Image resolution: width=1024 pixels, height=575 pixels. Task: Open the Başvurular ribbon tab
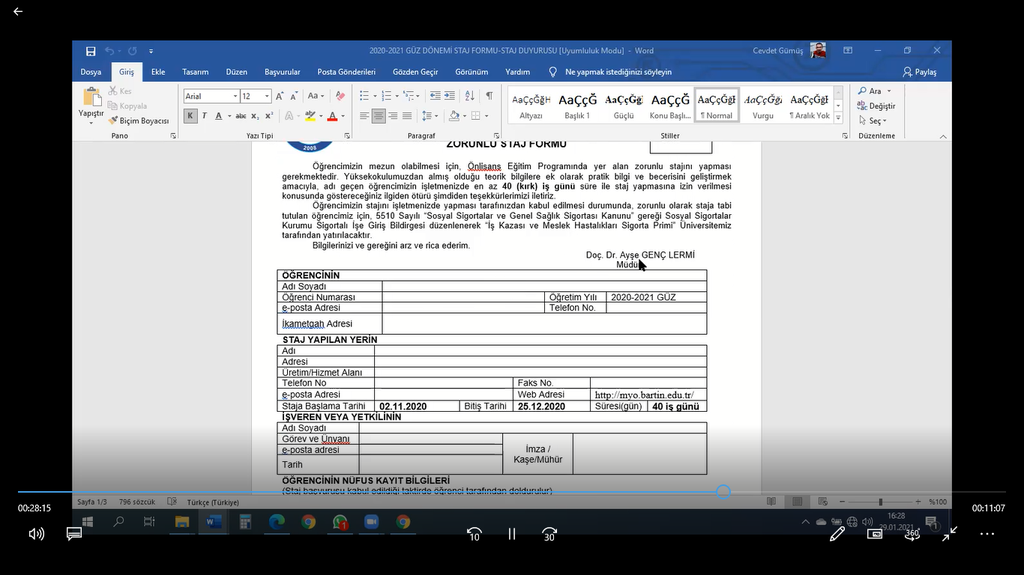point(282,72)
